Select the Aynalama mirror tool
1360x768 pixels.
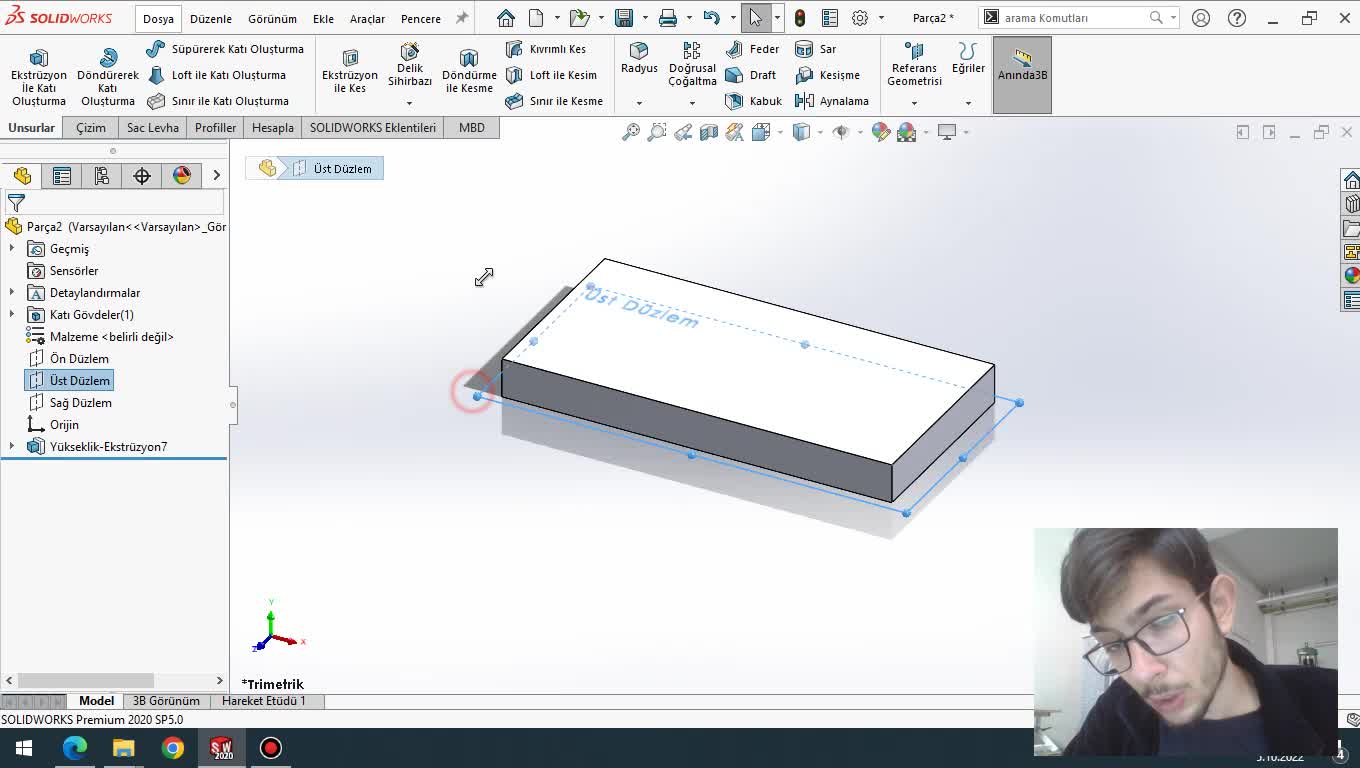pyautogui.click(x=831, y=101)
